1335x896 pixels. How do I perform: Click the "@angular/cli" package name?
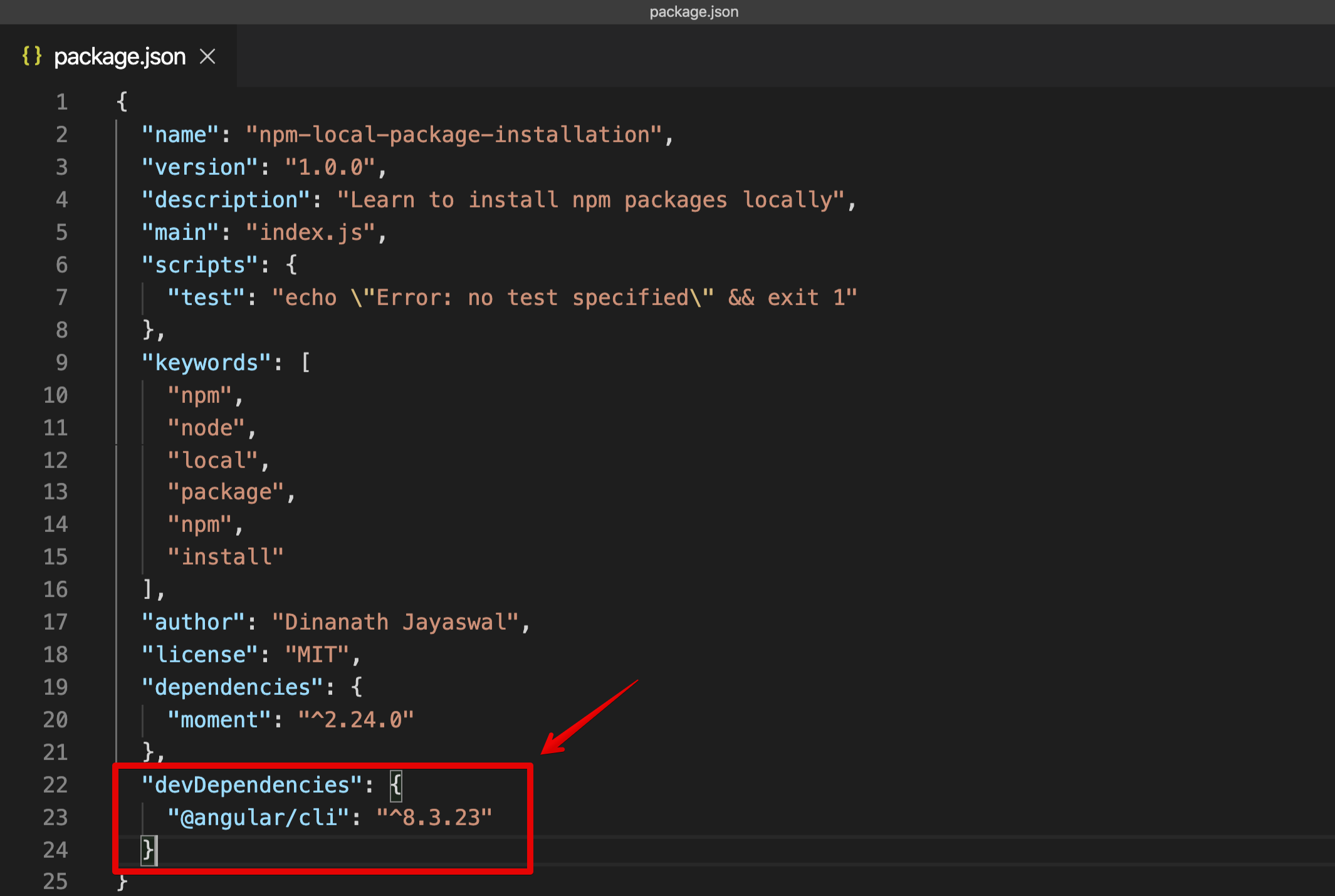(x=258, y=818)
